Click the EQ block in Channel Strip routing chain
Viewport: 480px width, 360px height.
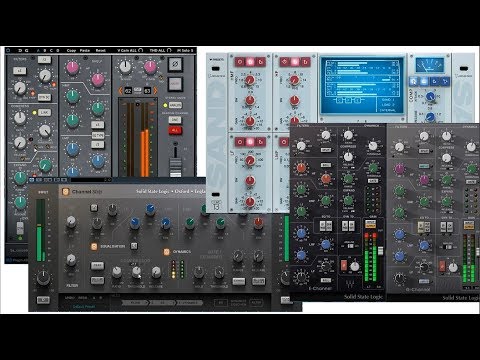(162, 303)
